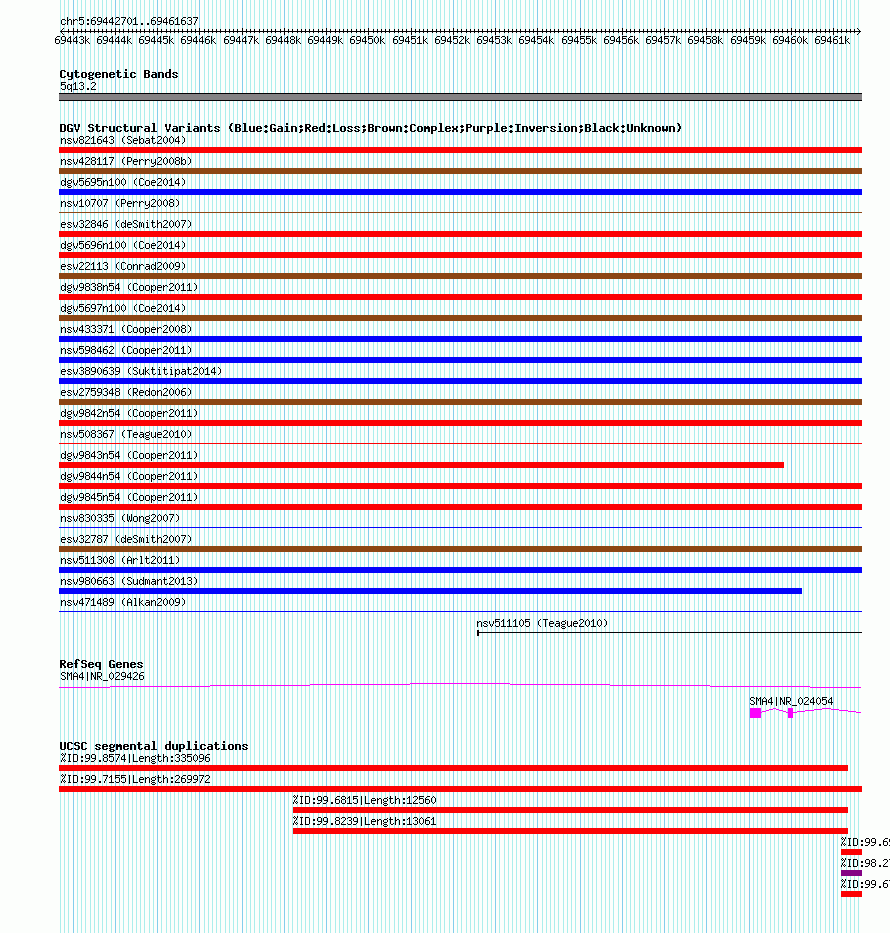Click the 69452k ruler tick label
This screenshot has width=890, height=933.
pyautogui.click(x=452, y=40)
